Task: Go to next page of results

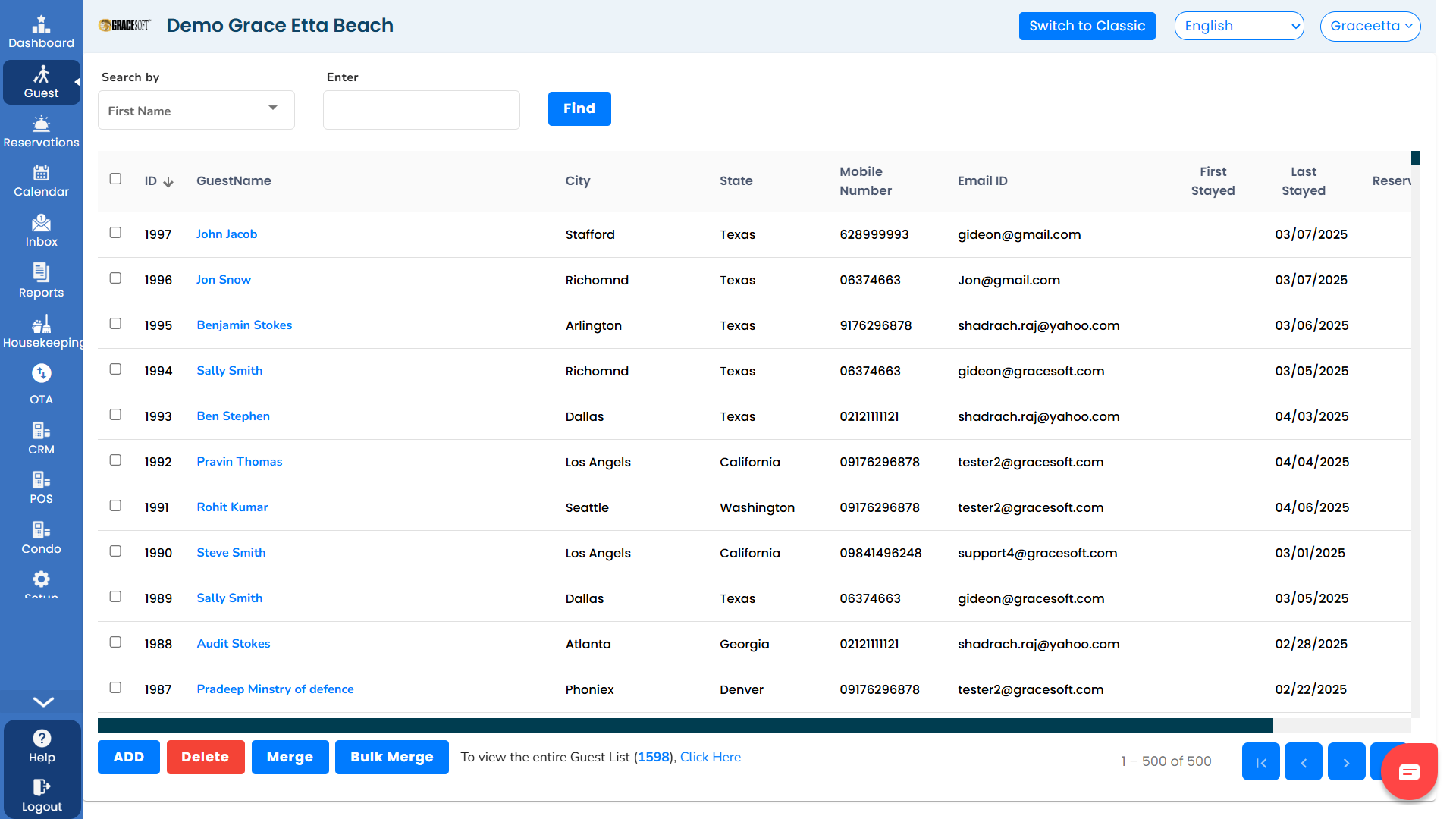Action: pyautogui.click(x=1346, y=762)
